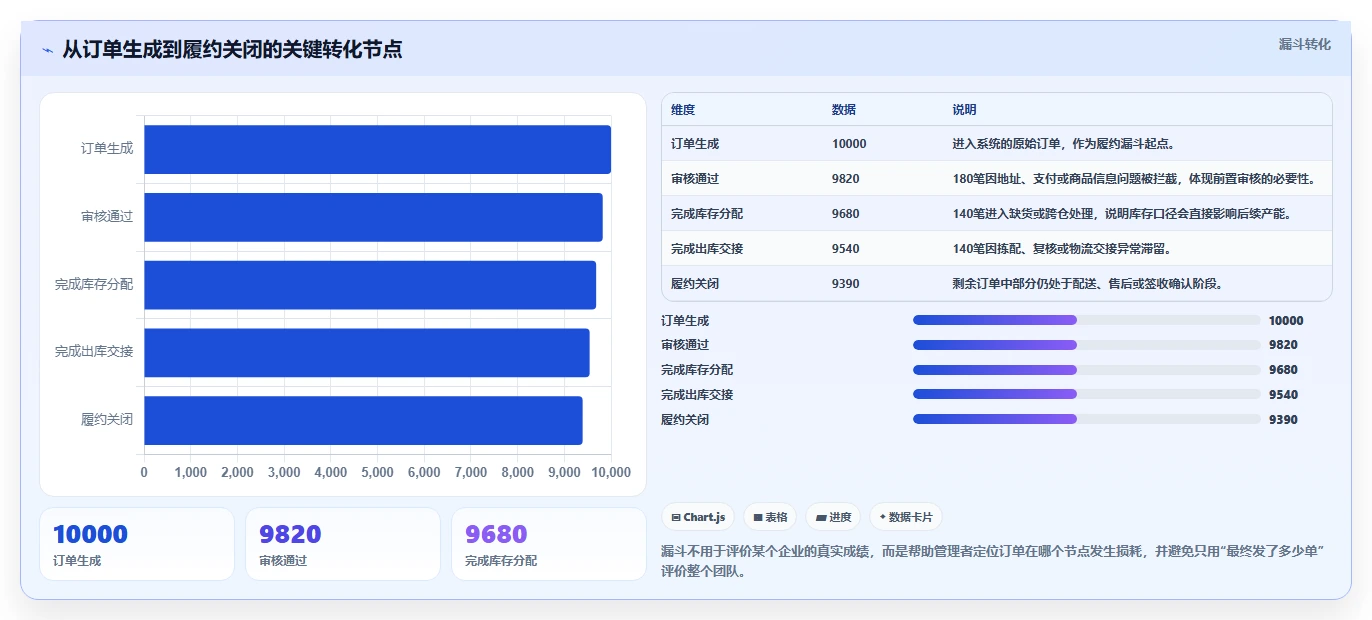Click the footnote paragraph starting 漏斗不用于评价
Image resolution: width=1372 pixels, height=620 pixels.
994,562
